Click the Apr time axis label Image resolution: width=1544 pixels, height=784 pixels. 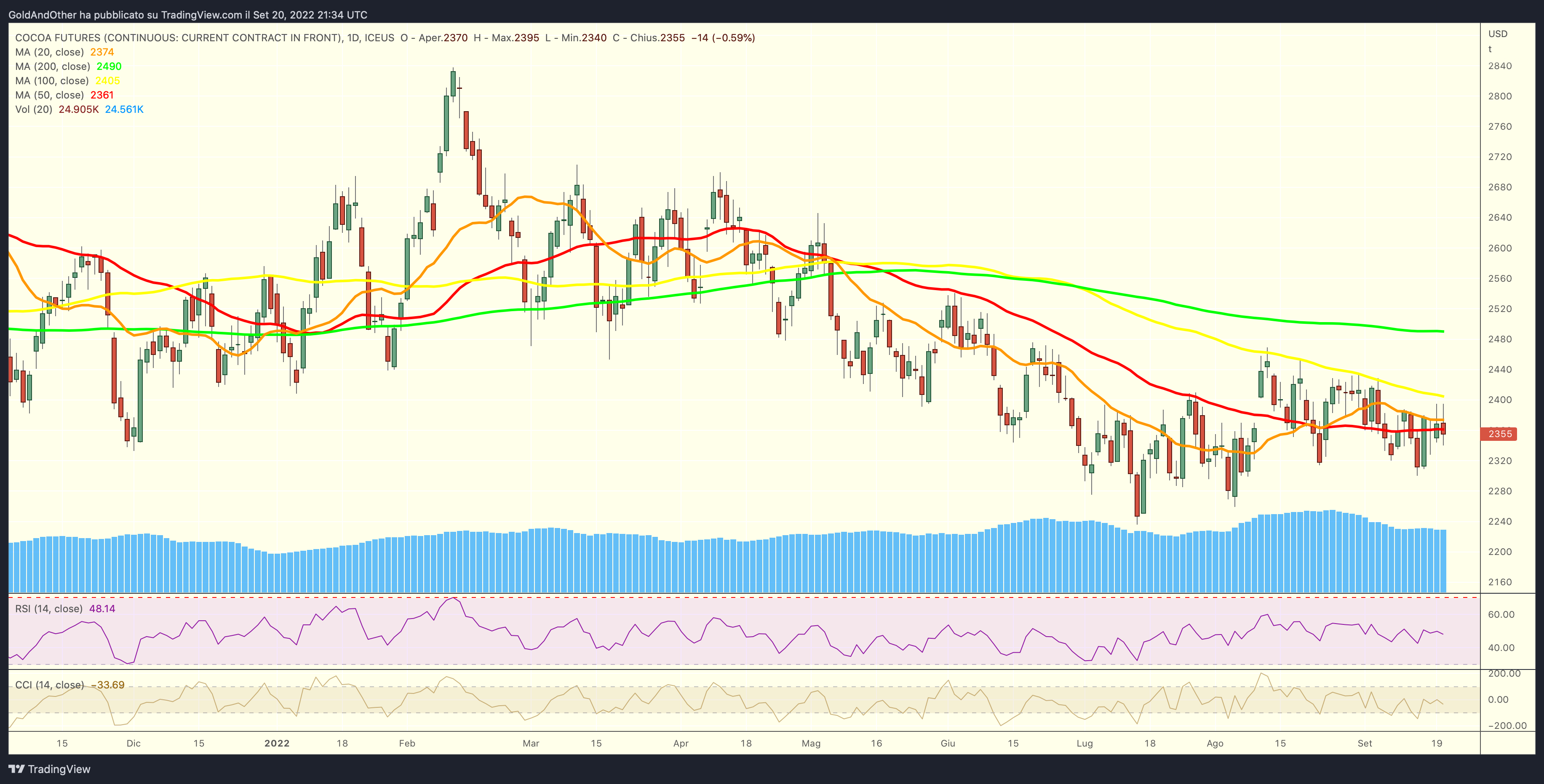click(x=681, y=743)
